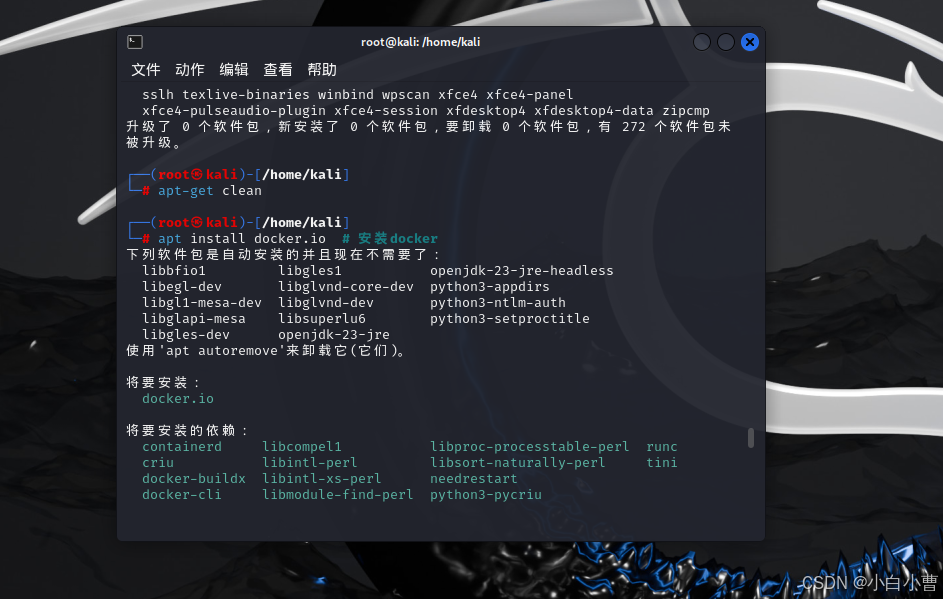The width and height of the screenshot is (943, 599).
Task: Click the terminal scrollbar handle
Action: [x=751, y=438]
